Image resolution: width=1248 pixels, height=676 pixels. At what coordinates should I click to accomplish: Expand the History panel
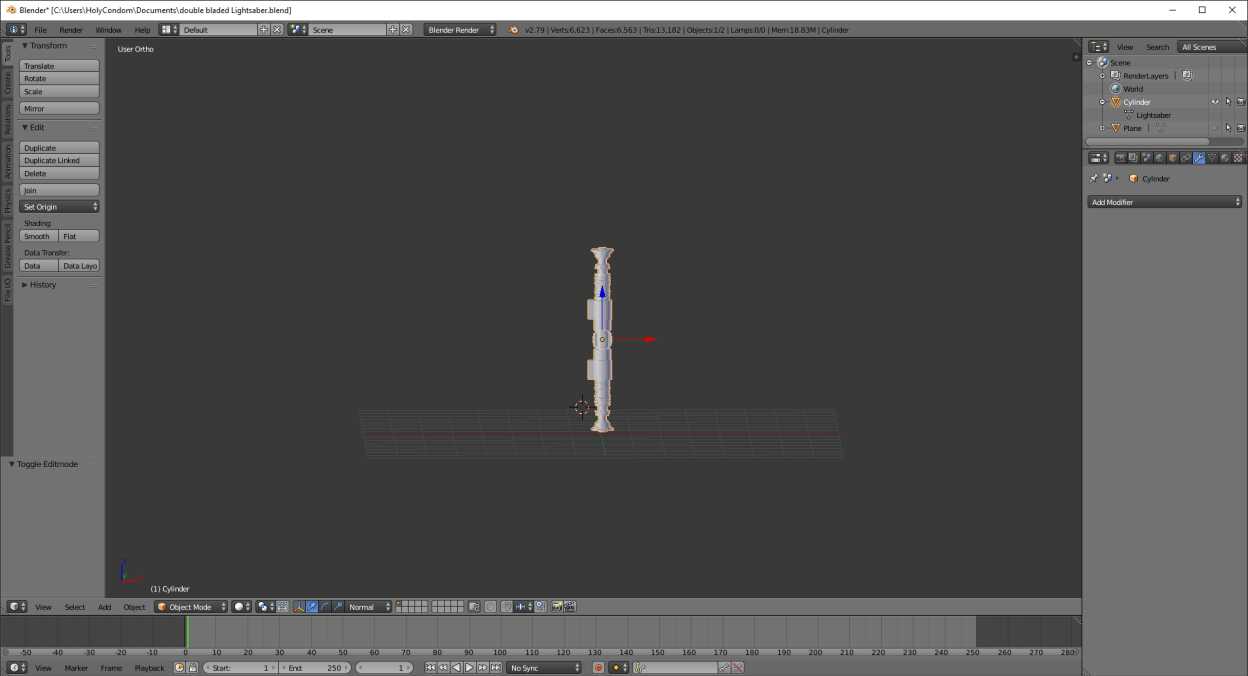pos(43,285)
